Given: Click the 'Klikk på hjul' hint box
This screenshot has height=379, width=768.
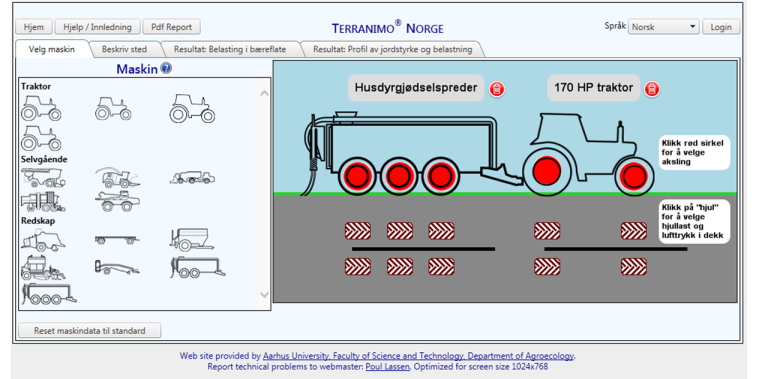Looking at the screenshot, I should pos(694,221).
